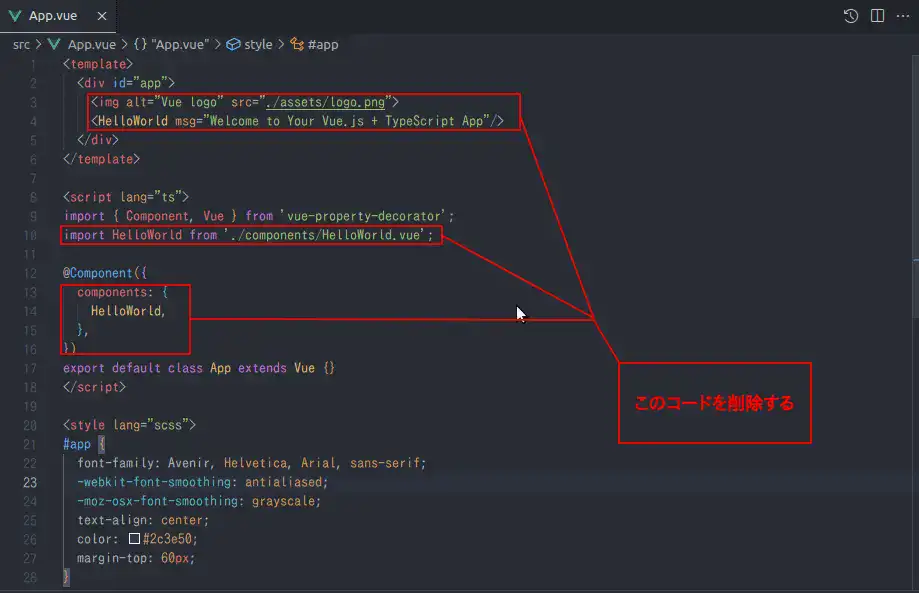Screen dimensions: 919x593
Task: Open the src folder breadcrumb dropdown
Action: click(21, 44)
